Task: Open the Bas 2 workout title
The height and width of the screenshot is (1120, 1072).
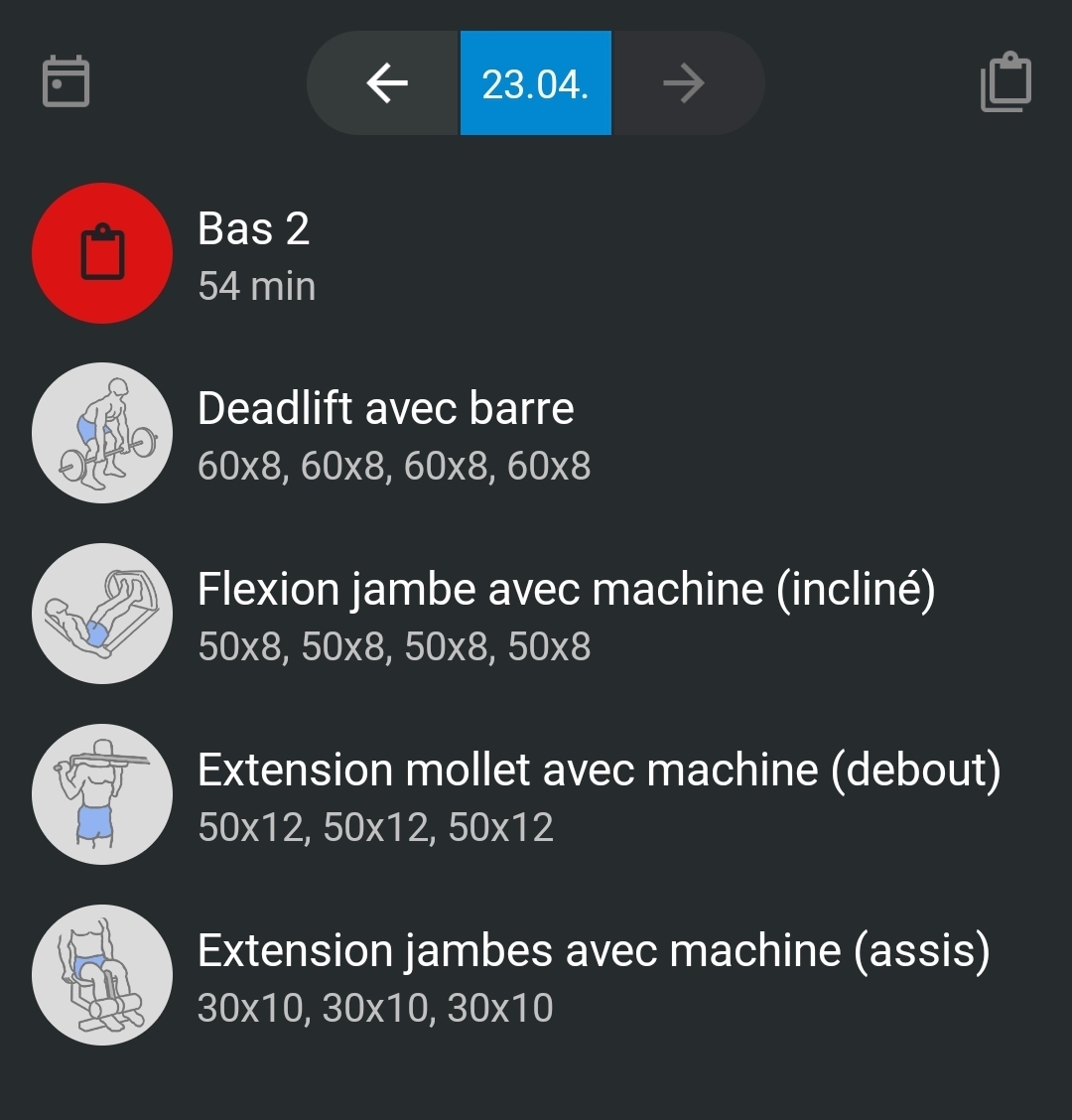Action: pyautogui.click(x=254, y=229)
